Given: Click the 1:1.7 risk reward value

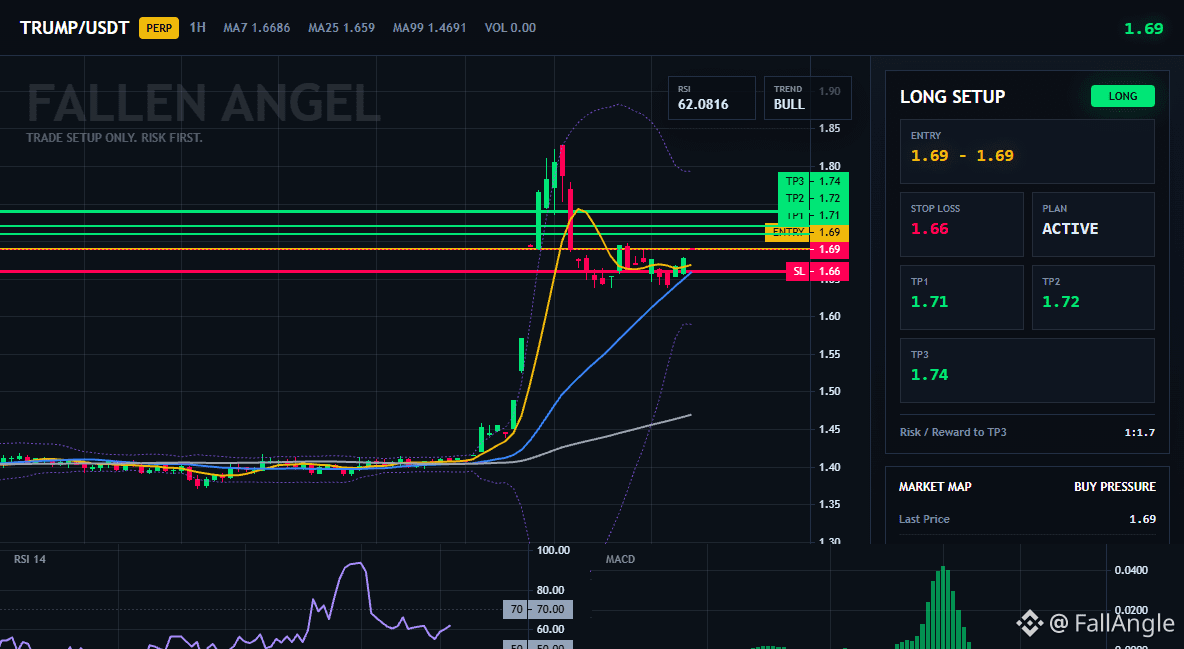Looking at the screenshot, I should coord(1139,433).
